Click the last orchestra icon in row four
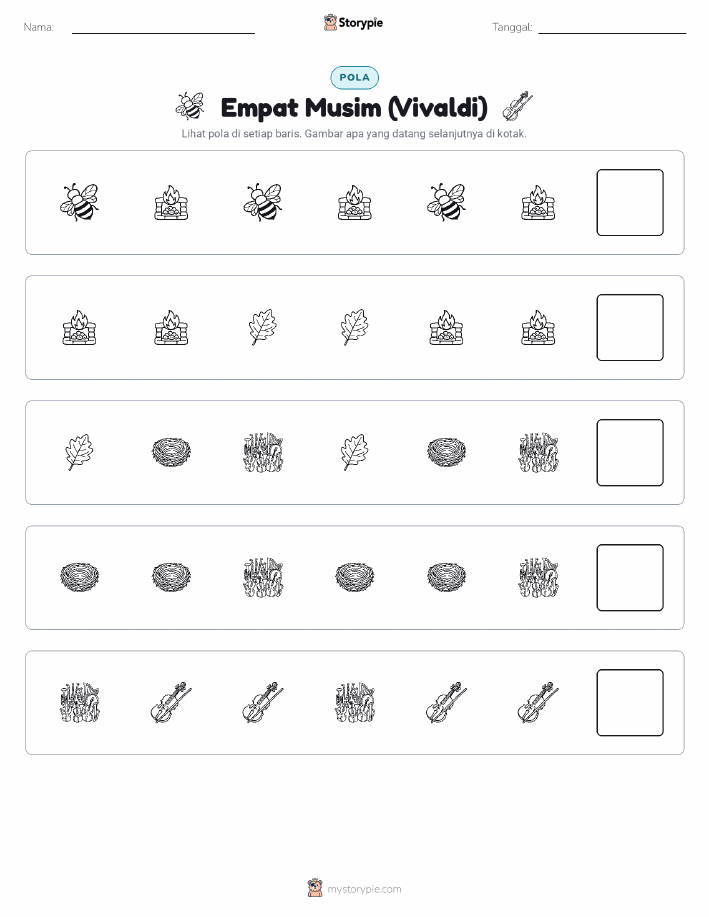This screenshot has height=917, width=709. [x=538, y=578]
